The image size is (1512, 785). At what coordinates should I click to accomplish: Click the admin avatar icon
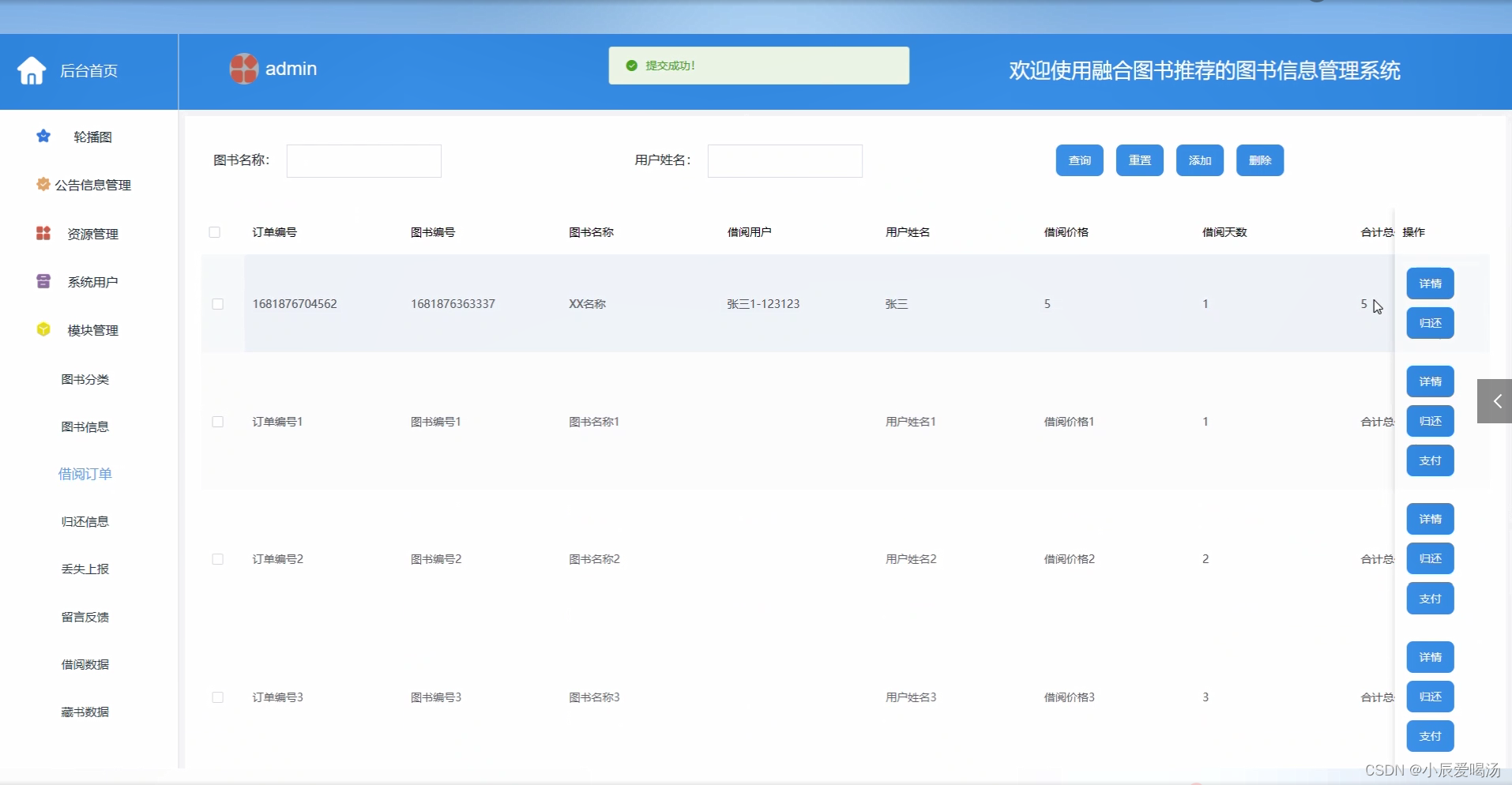244,69
